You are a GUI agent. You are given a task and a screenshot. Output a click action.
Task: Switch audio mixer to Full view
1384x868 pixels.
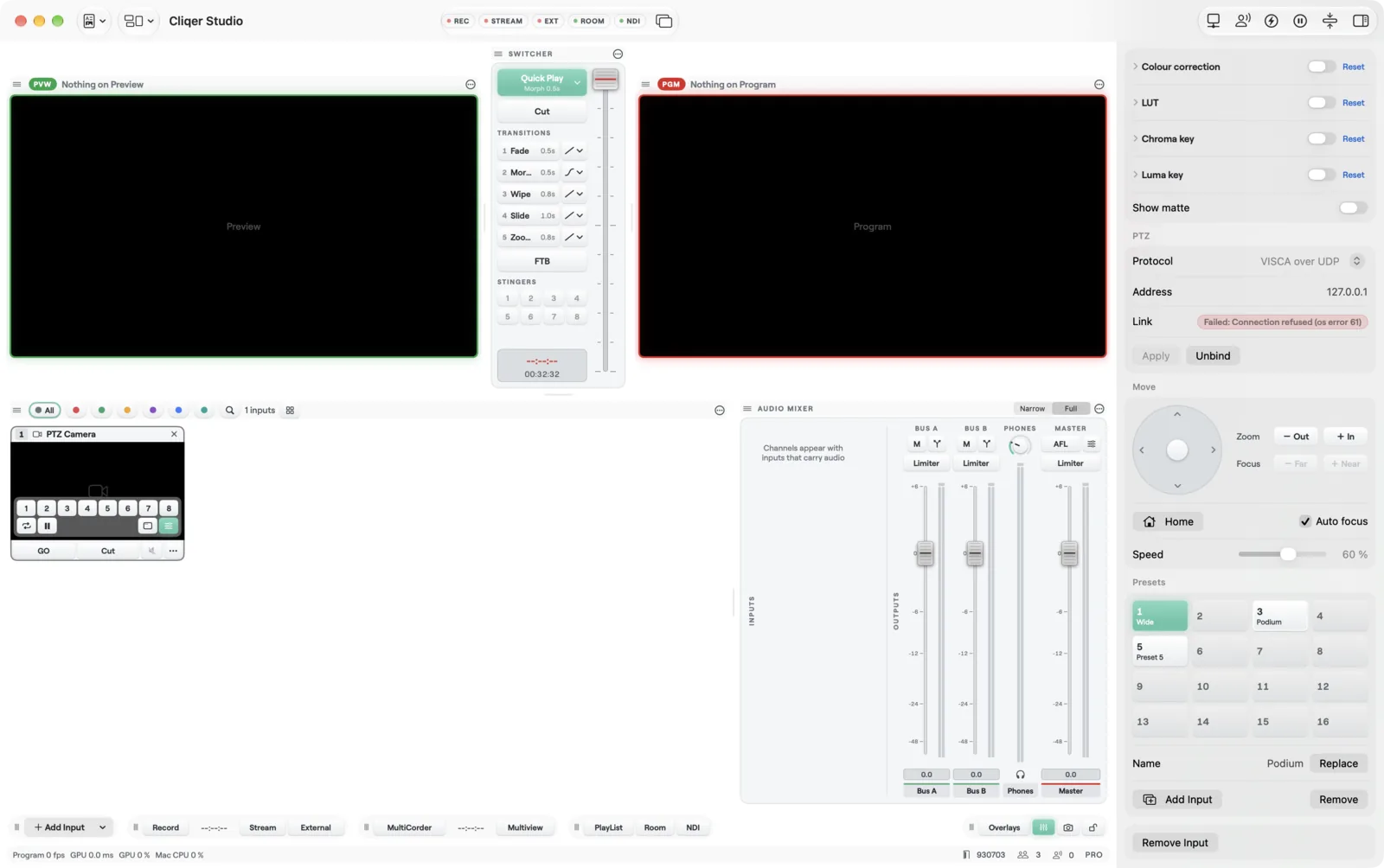click(1071, 409)
